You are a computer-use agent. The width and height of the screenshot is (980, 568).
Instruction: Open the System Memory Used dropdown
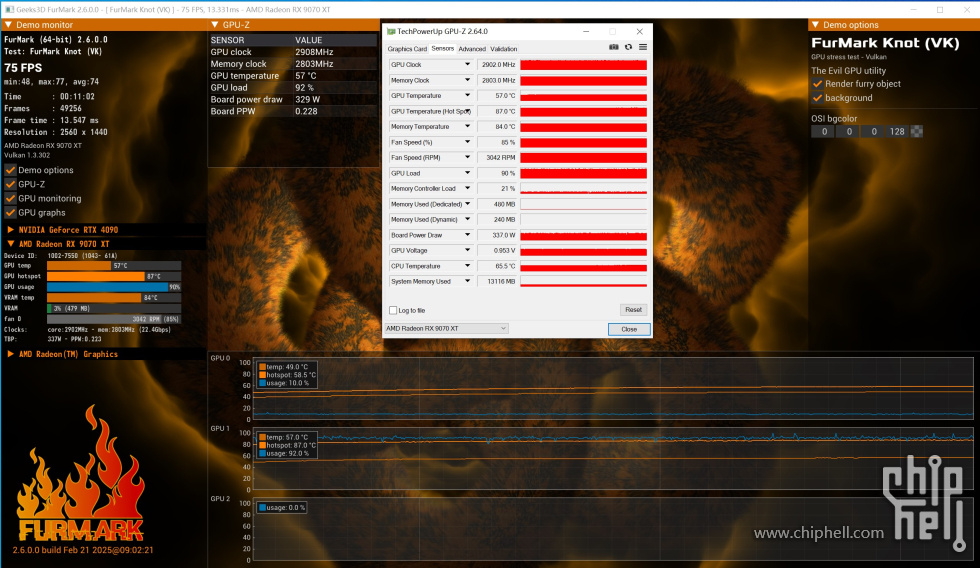467,281
